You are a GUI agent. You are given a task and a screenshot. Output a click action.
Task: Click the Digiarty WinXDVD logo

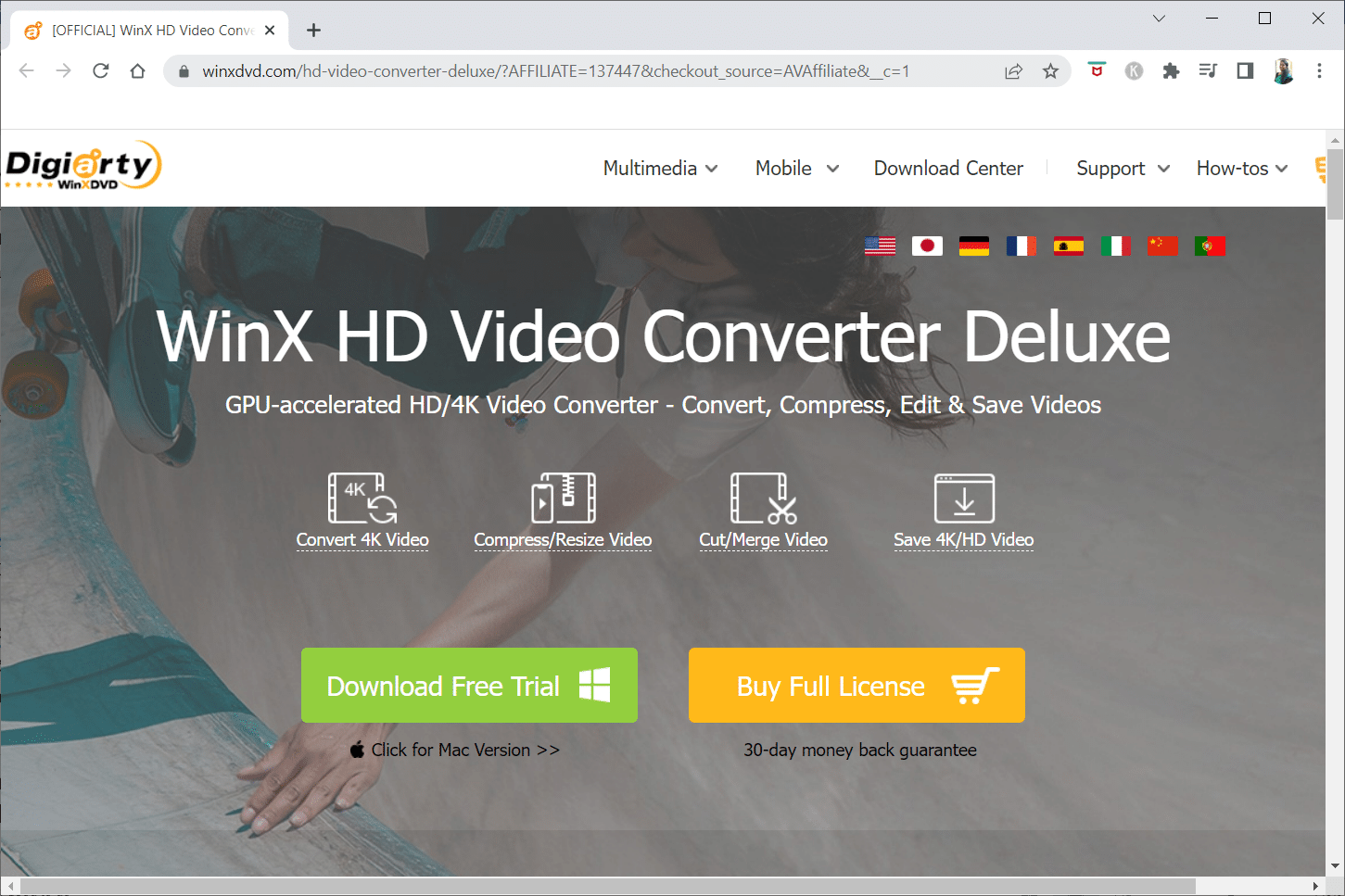(x=83, y=166)
